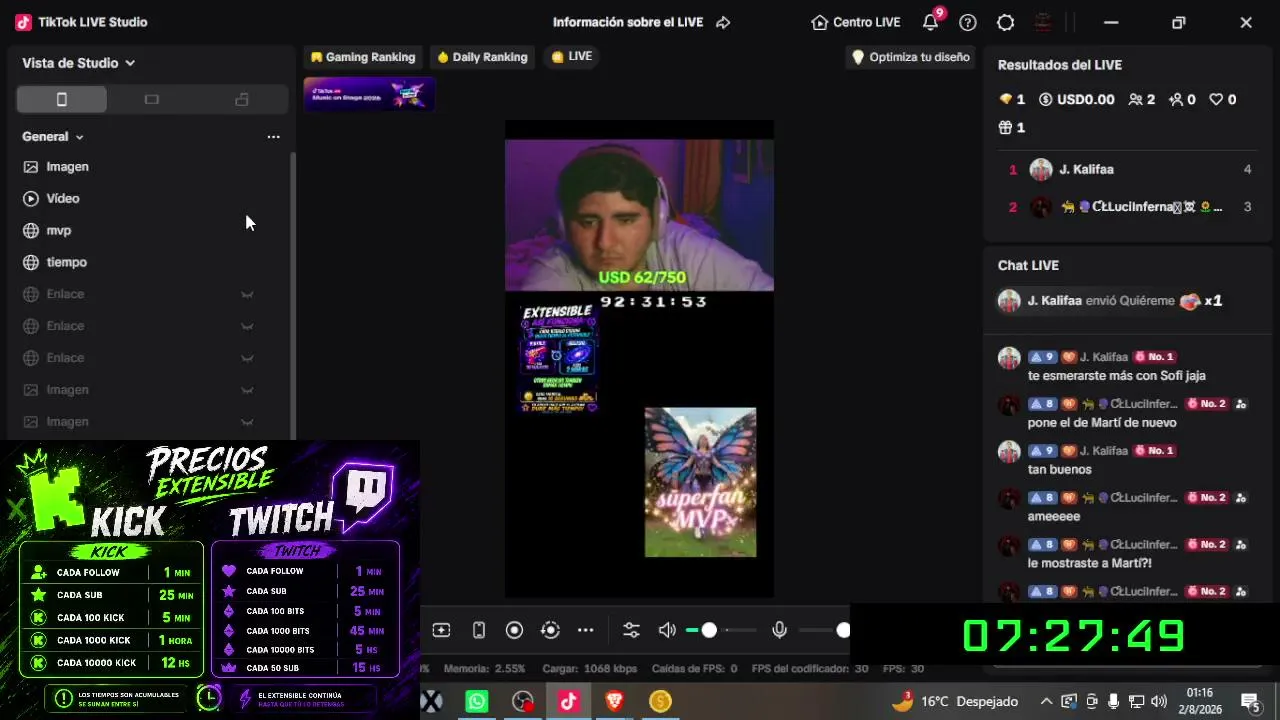Screen dimensions: 1280x720
Task: Open the TikTok Music on Stage banner
Action: [x=369, y=94]
